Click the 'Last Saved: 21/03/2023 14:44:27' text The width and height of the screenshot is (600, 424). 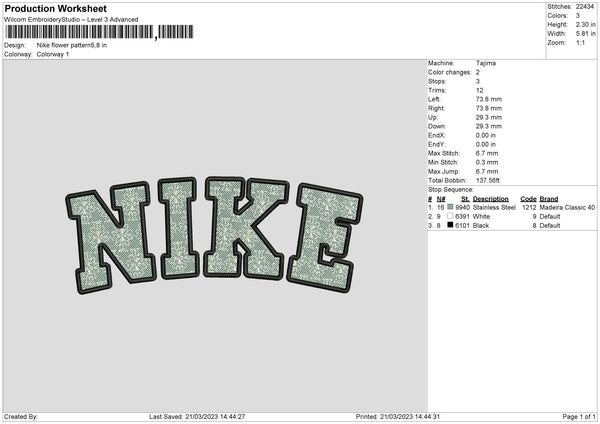click(197, 416)
